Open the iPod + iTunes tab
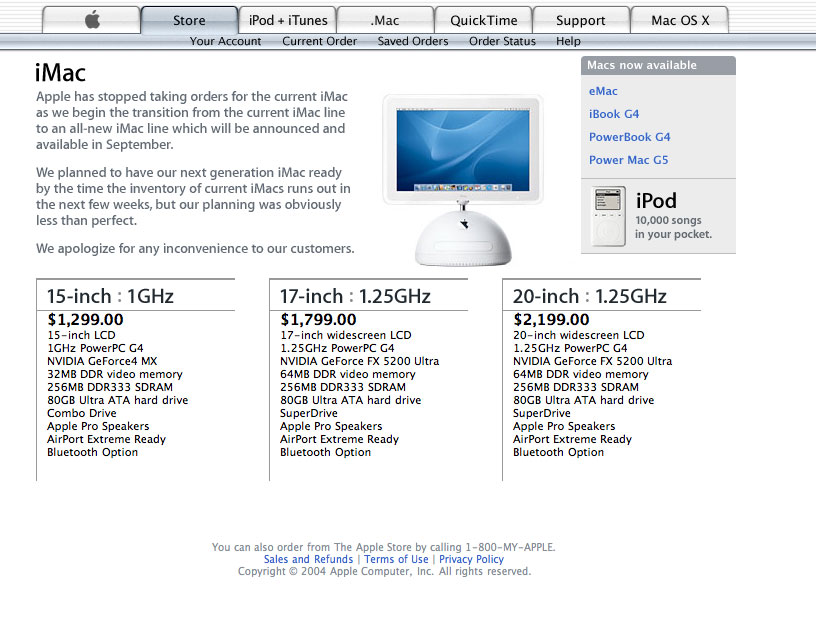Image resolution: width=816 pixels, height=625 pixels. tap(288, 20)
